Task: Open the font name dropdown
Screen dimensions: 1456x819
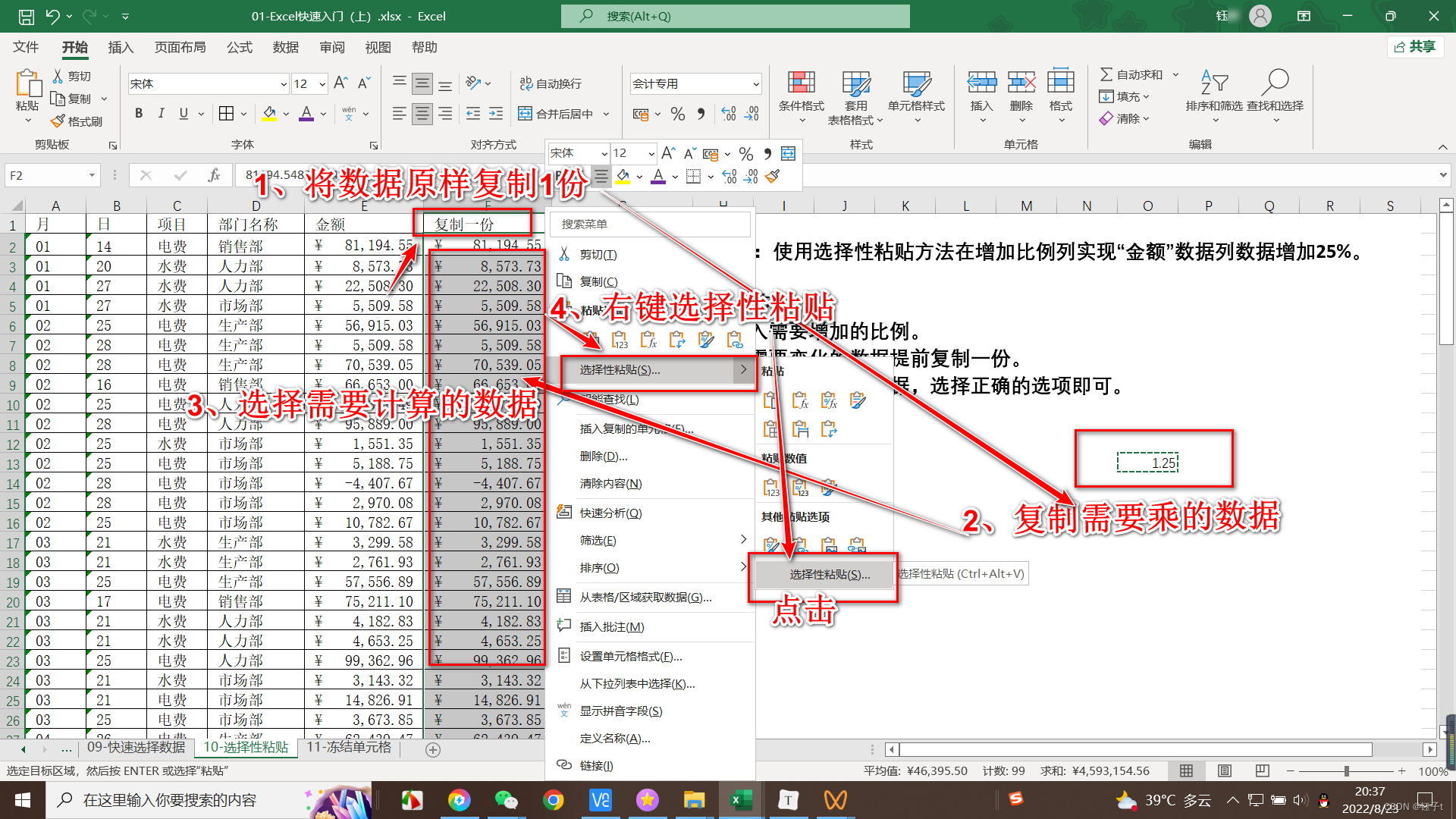Action: click(283, 84)
